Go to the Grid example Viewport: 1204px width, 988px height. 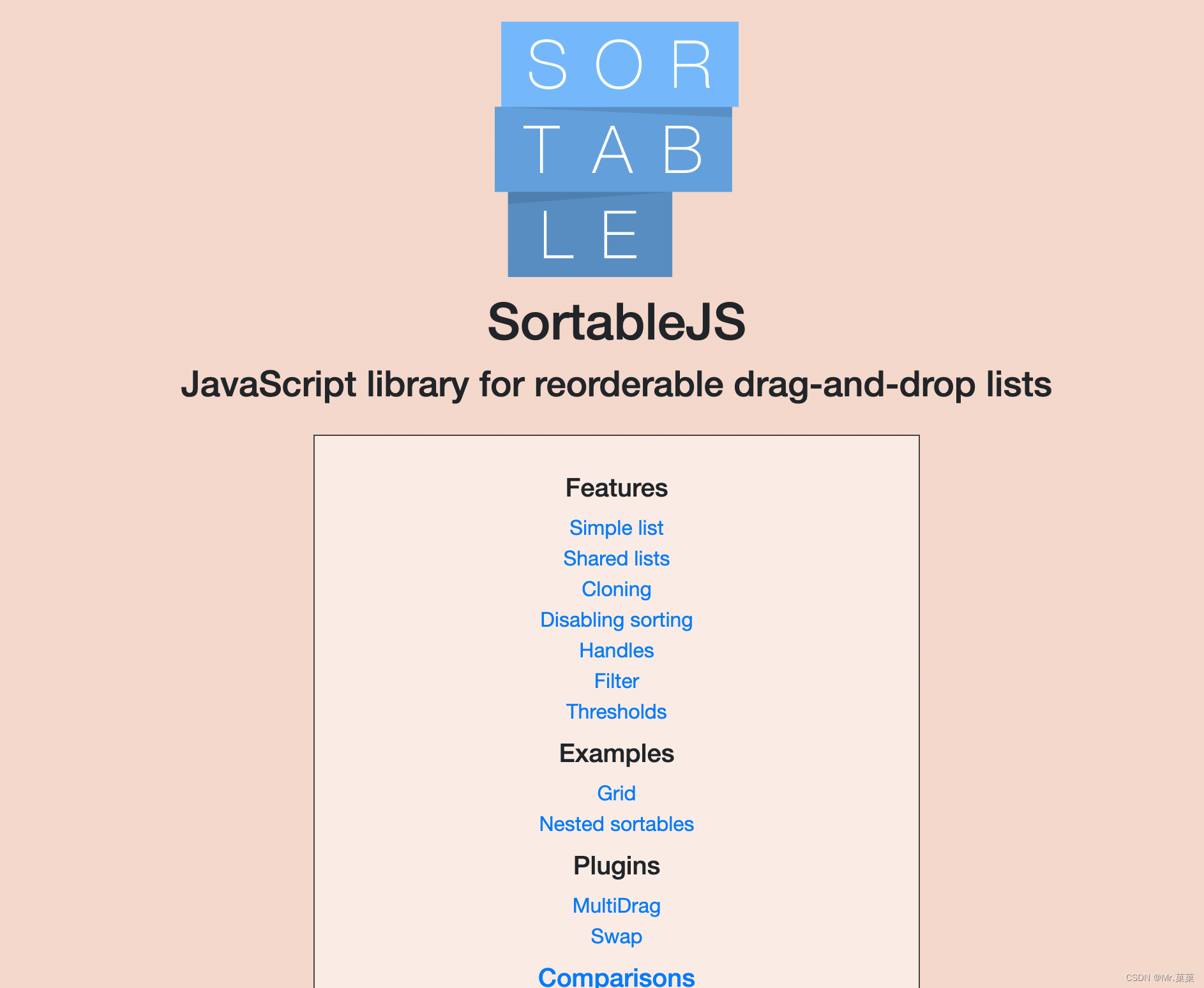(616, 793)
